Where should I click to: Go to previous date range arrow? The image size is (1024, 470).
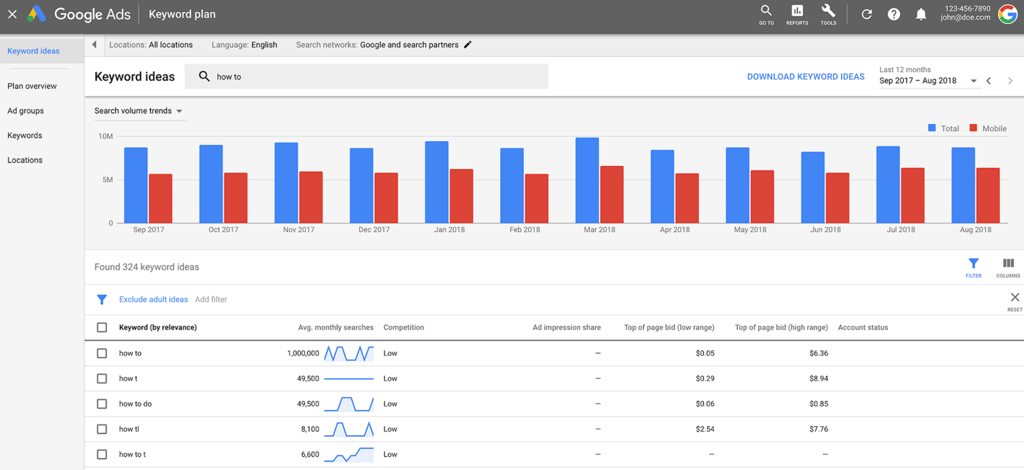pyautogui.click(x=989, y=81)
